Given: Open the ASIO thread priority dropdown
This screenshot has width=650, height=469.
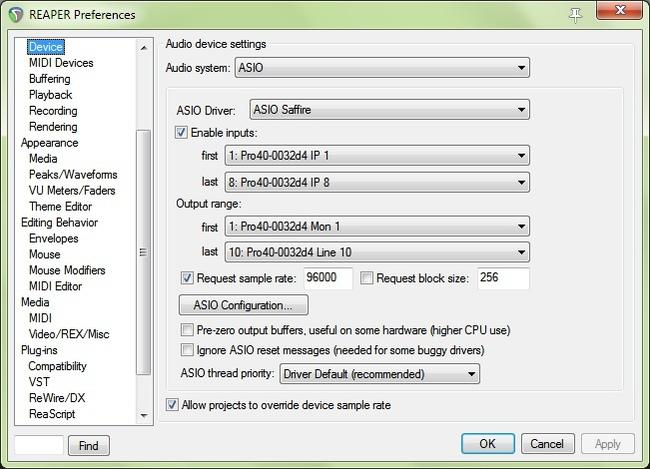Looking at the screenshot, I should click(379, 374).
